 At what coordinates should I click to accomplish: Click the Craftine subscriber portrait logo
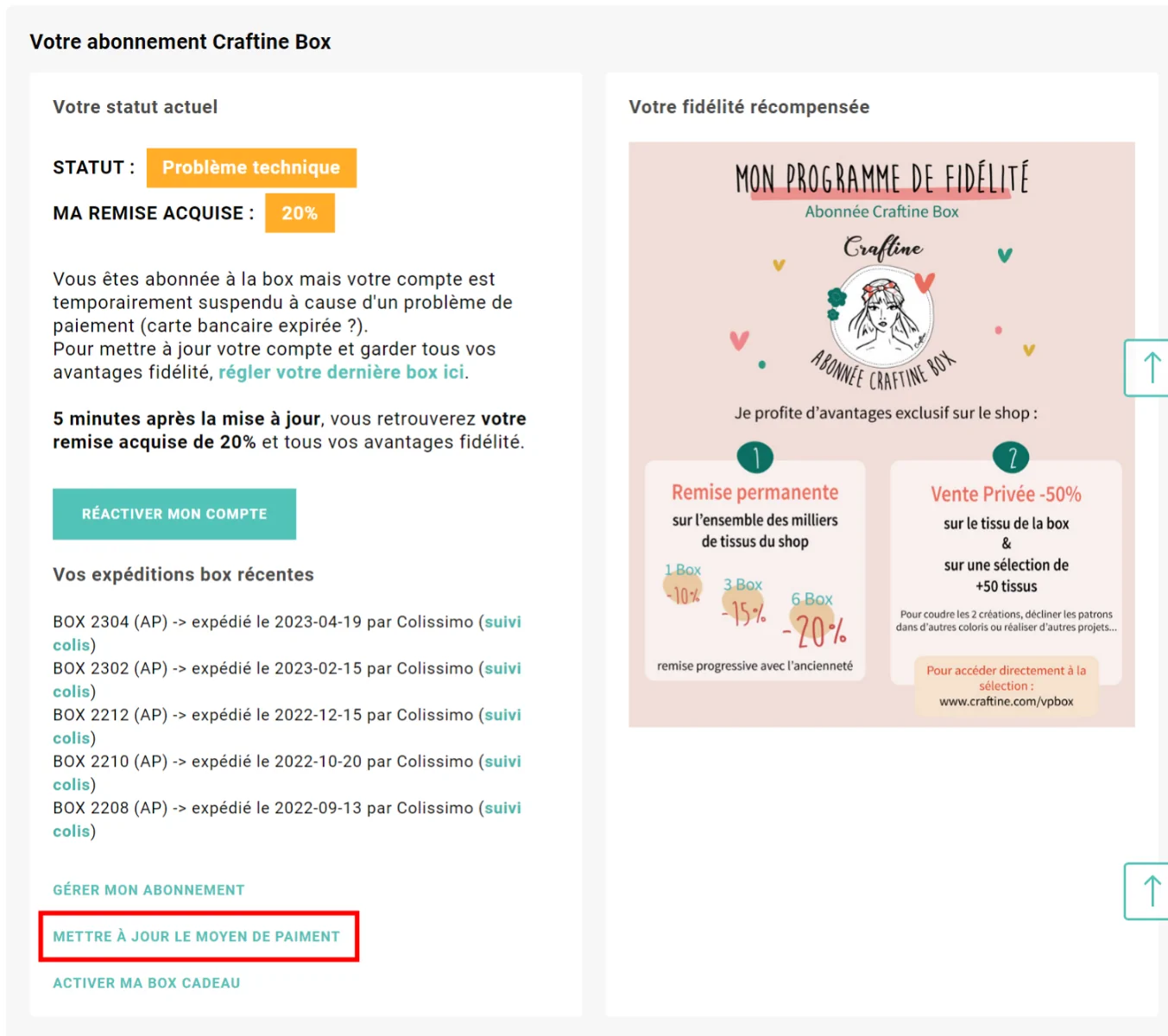click(x=882, y=315)
